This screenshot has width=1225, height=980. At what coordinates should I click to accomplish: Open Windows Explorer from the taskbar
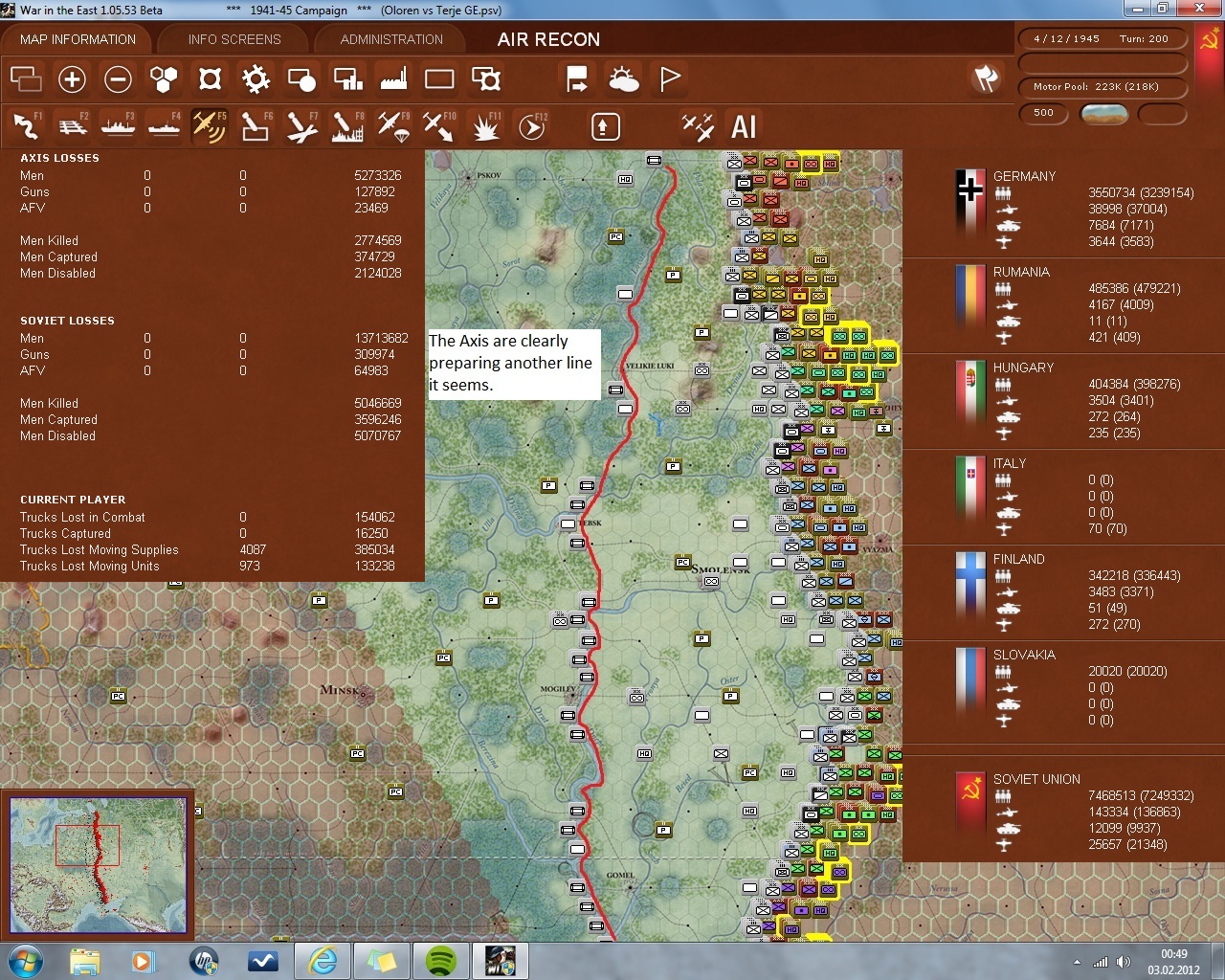pos(84,961)
